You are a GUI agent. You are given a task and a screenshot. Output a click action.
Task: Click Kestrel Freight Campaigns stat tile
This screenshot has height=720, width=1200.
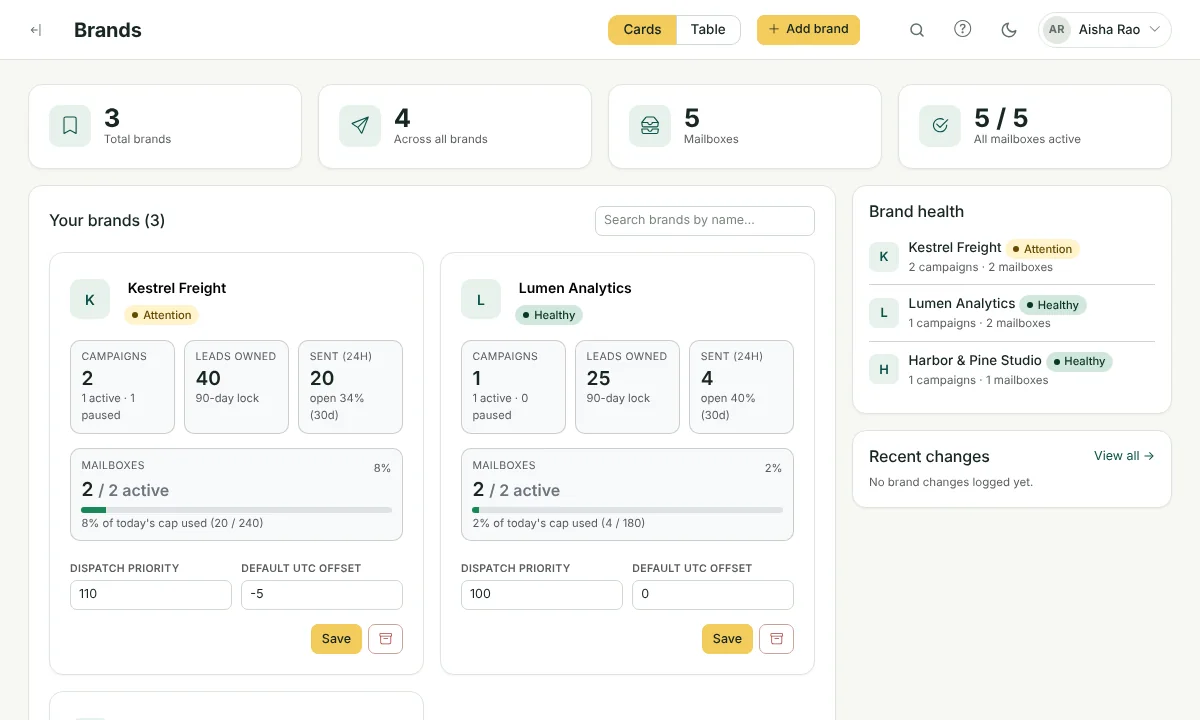coord(122,387)
